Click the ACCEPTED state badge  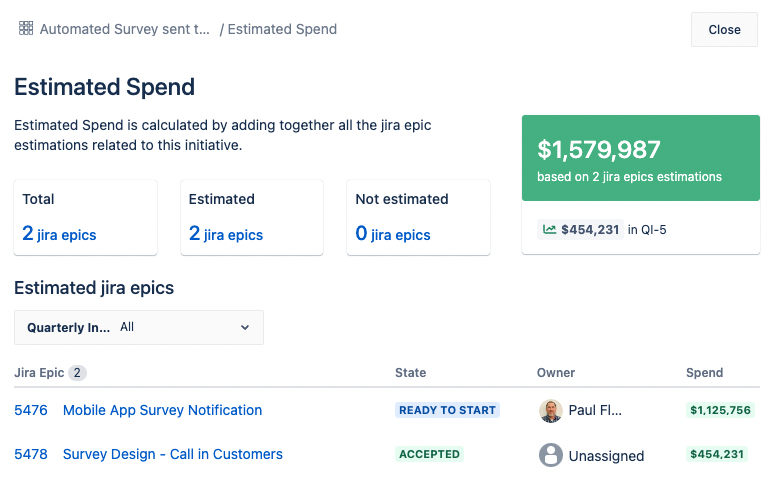coord(429,454)
